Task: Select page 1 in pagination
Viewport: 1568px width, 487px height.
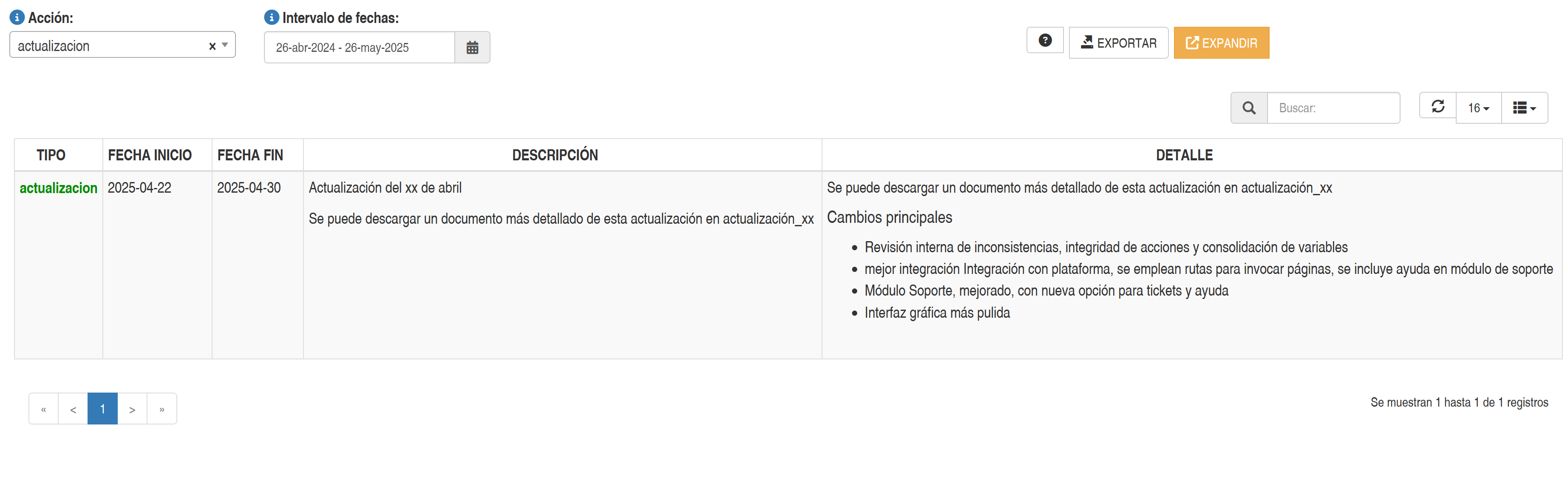Action: 102,409
